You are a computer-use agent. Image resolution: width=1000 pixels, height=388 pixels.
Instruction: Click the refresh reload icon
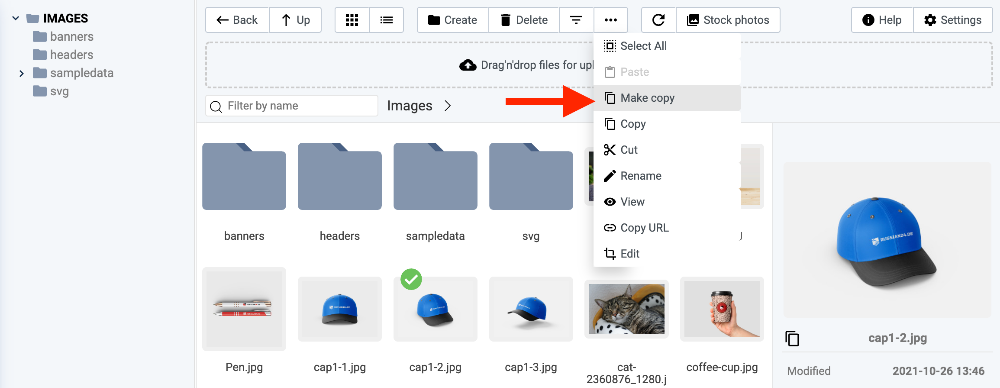coord(659,20)
